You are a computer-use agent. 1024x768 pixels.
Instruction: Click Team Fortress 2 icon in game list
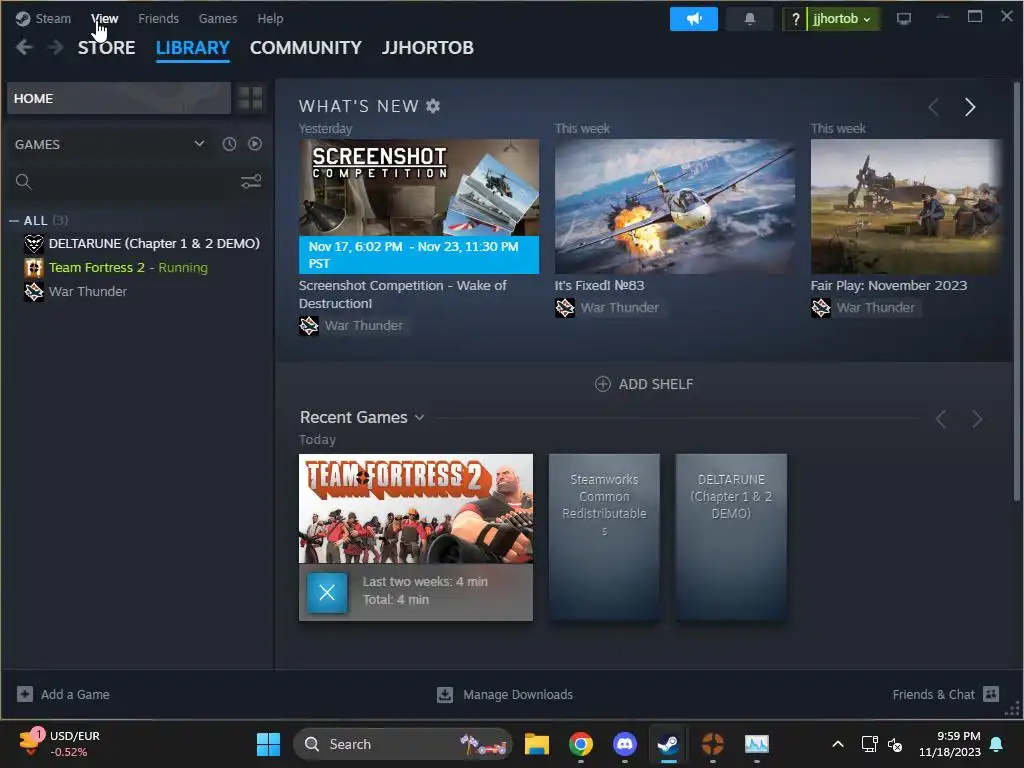(x=34, y=268)
